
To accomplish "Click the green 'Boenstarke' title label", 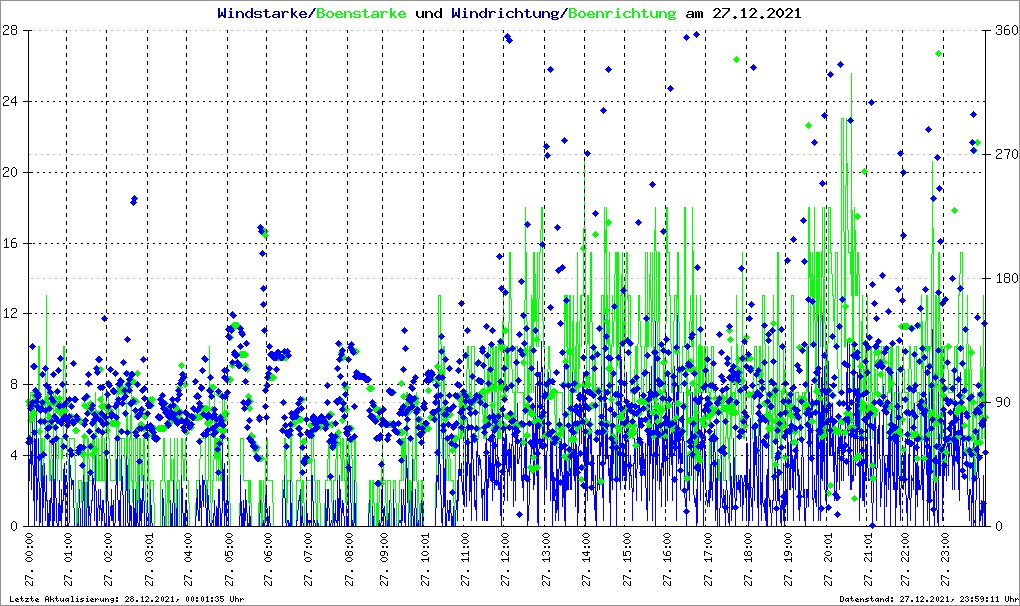I will click(x=361, y=14).
